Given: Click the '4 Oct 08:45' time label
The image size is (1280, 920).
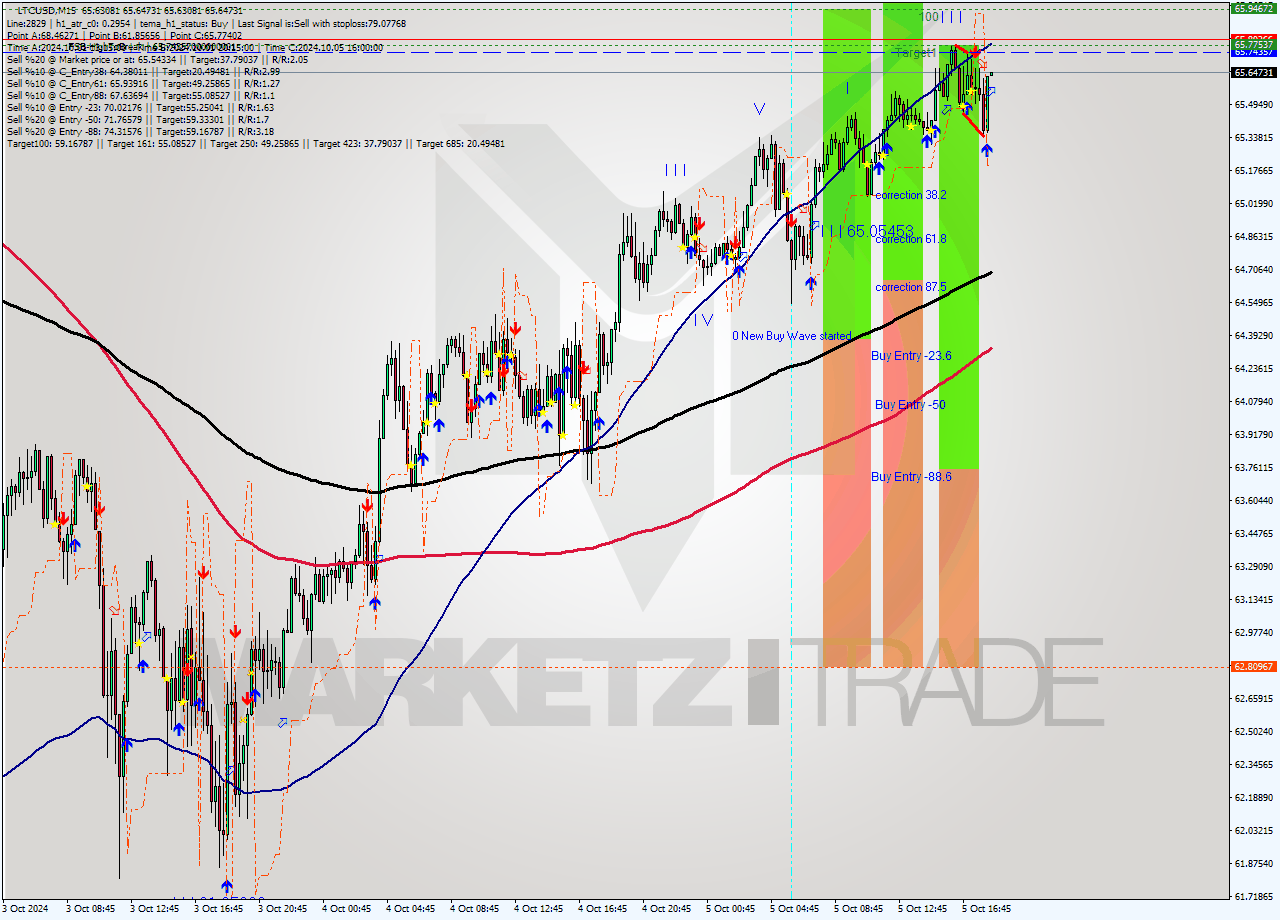Looking at the screenshot, I should pyautogui.click(x=474, y=909).
